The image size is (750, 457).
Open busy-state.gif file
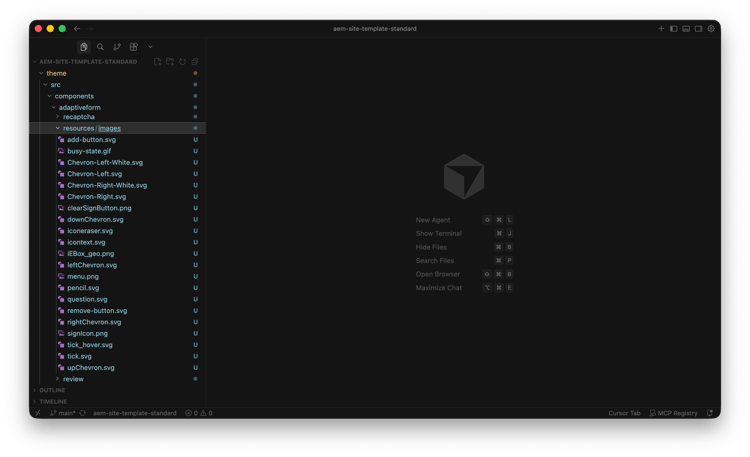(x=89, y=151)
